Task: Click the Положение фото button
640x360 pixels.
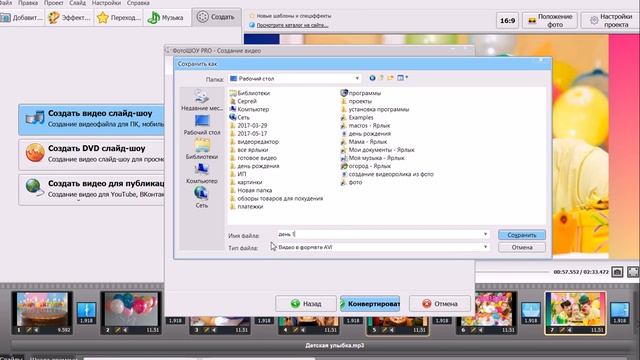Action: tap(549, 20)
